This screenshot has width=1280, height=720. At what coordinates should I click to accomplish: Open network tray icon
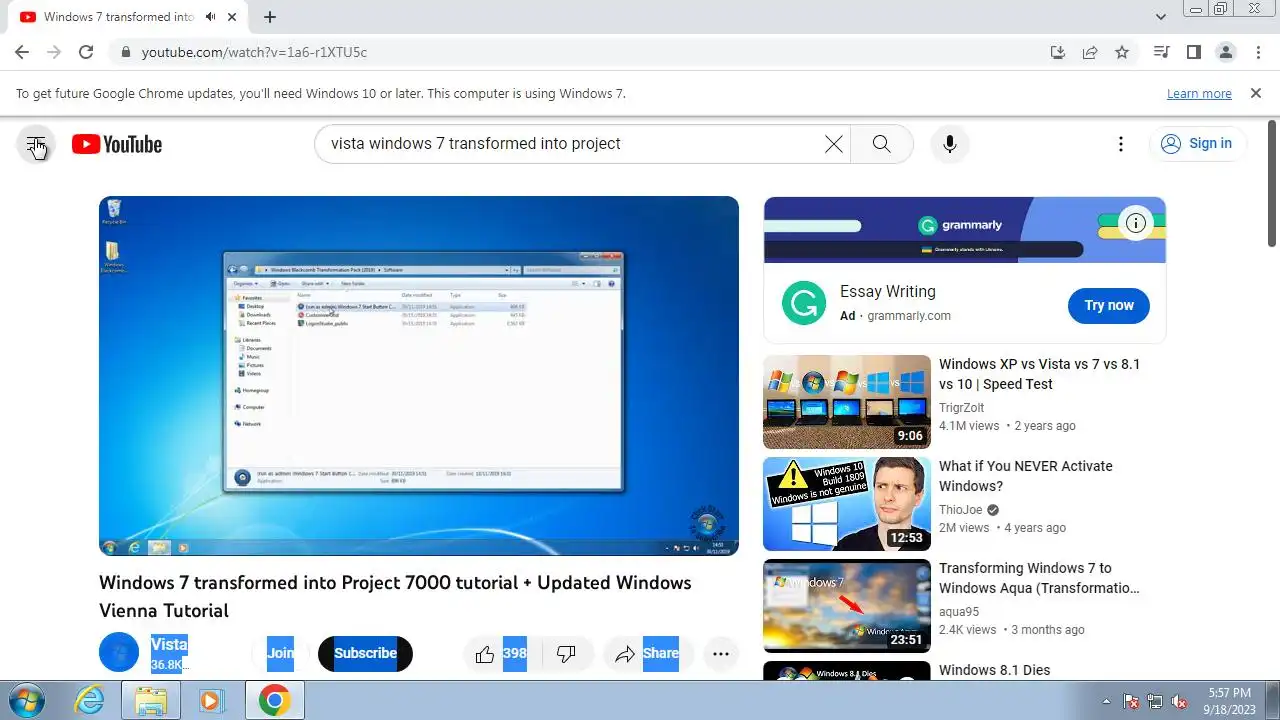click(x=1155, y=701)
